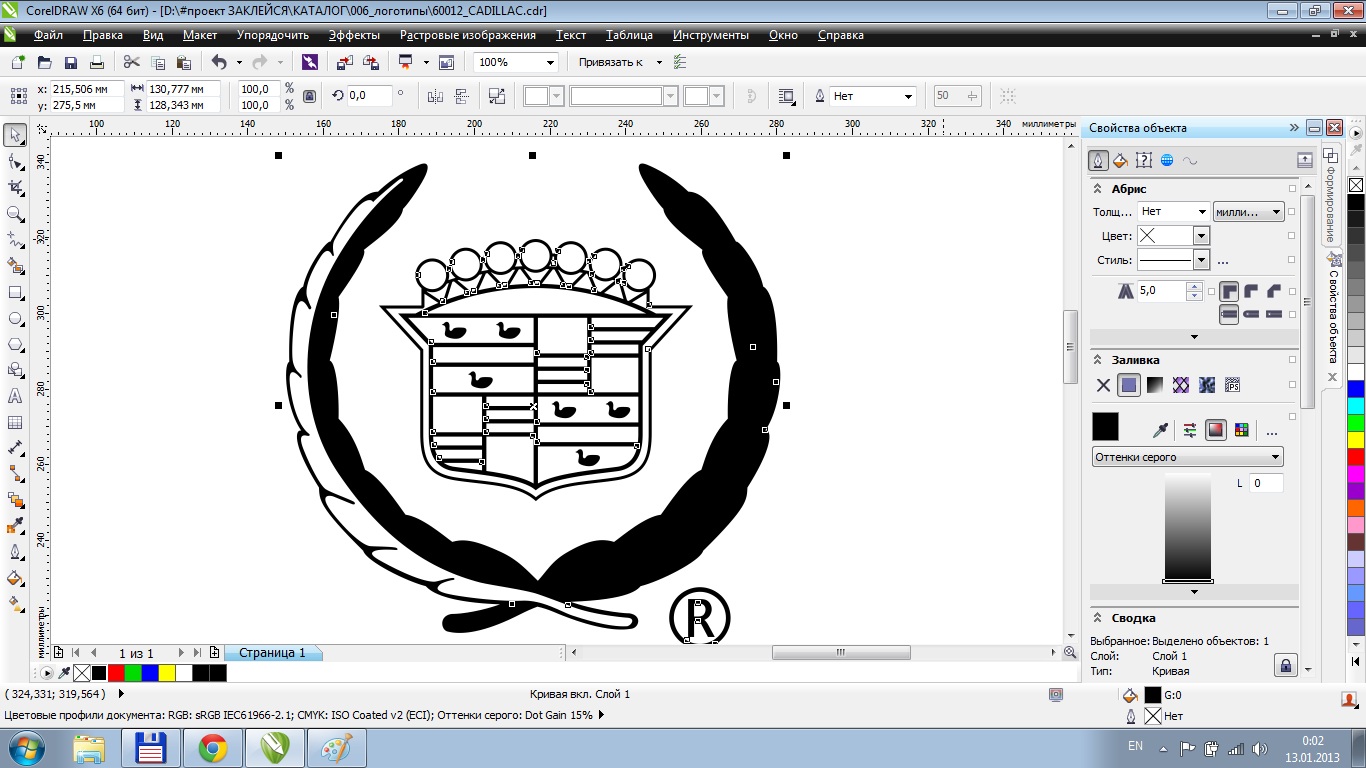Select PostScript fill type
Screen dimensions: 1366x768
click(1233, 385)
